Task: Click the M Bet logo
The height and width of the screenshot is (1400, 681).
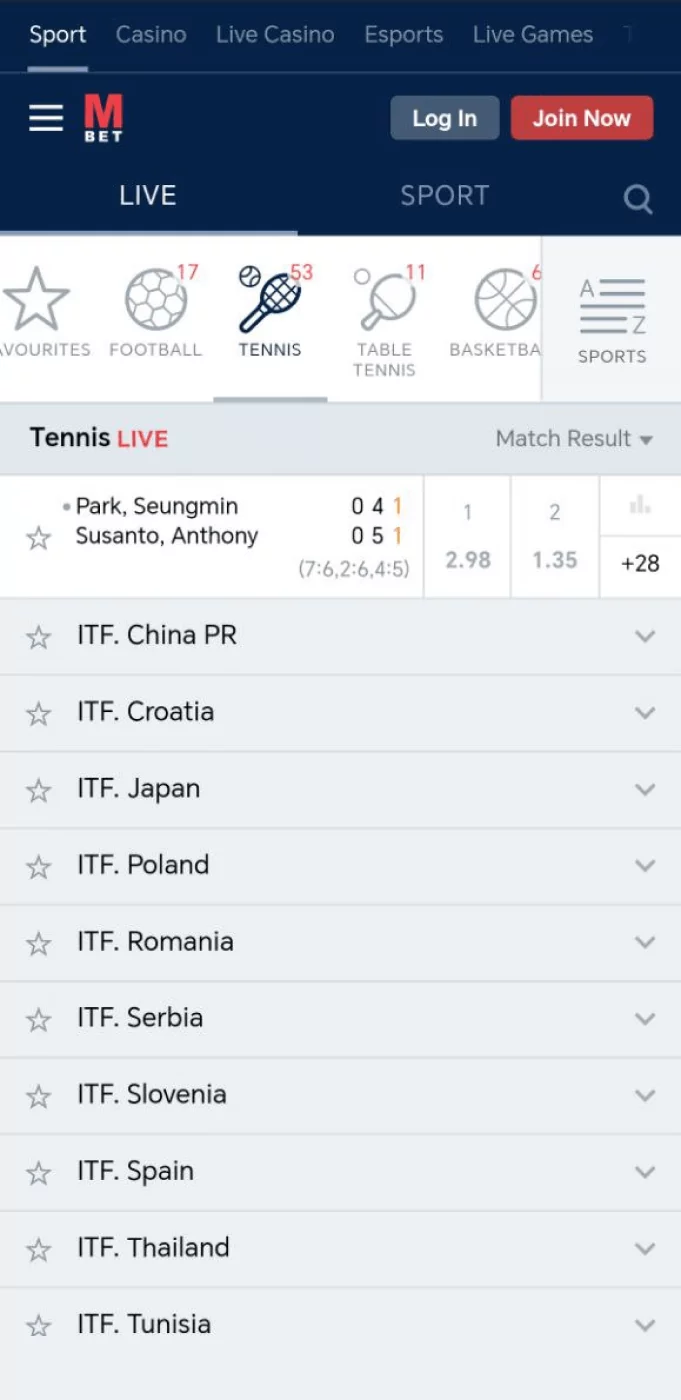Action: pos(101,117)
